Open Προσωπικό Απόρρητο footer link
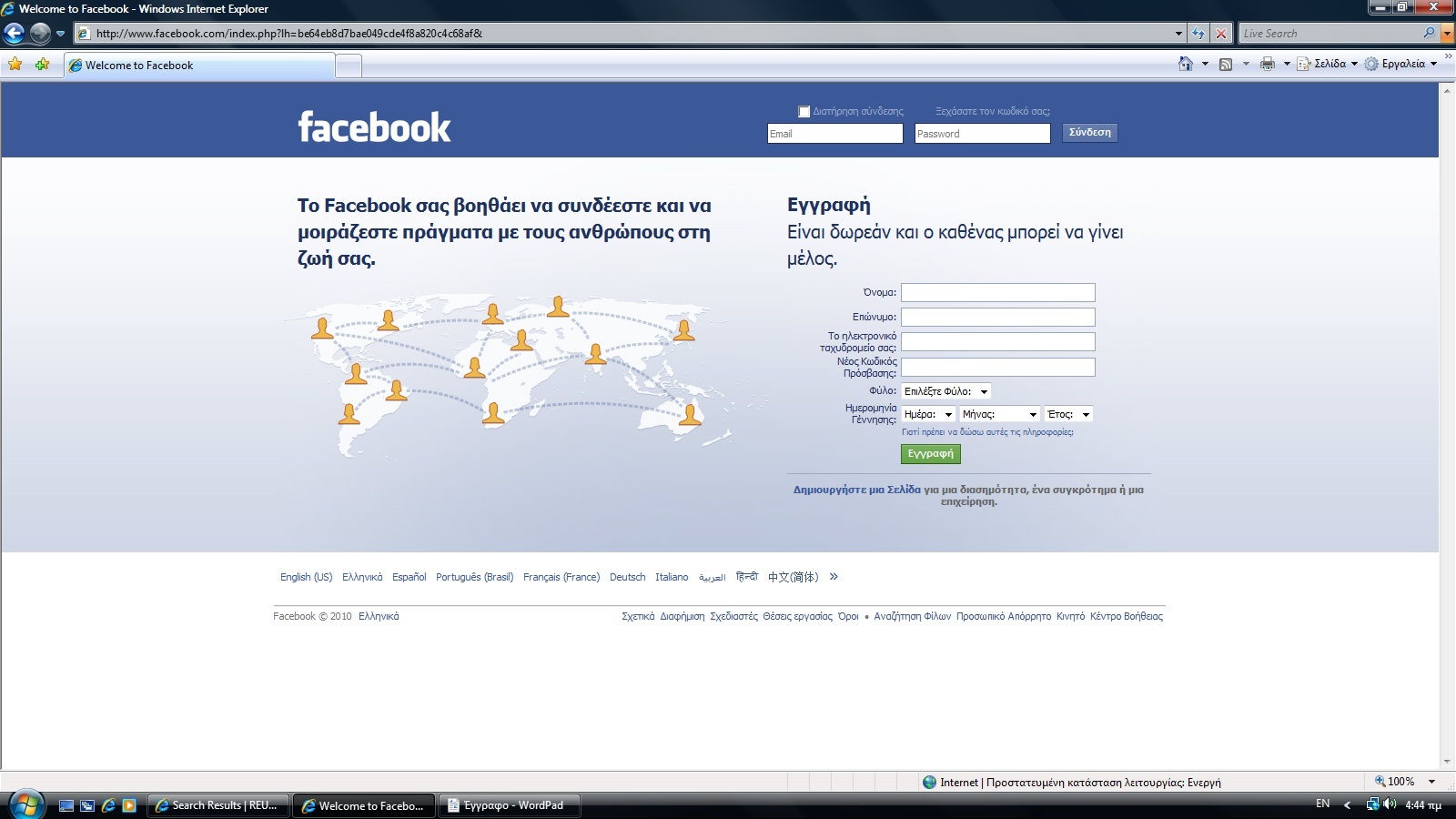1456x819 pixels. click(1003, 616)
